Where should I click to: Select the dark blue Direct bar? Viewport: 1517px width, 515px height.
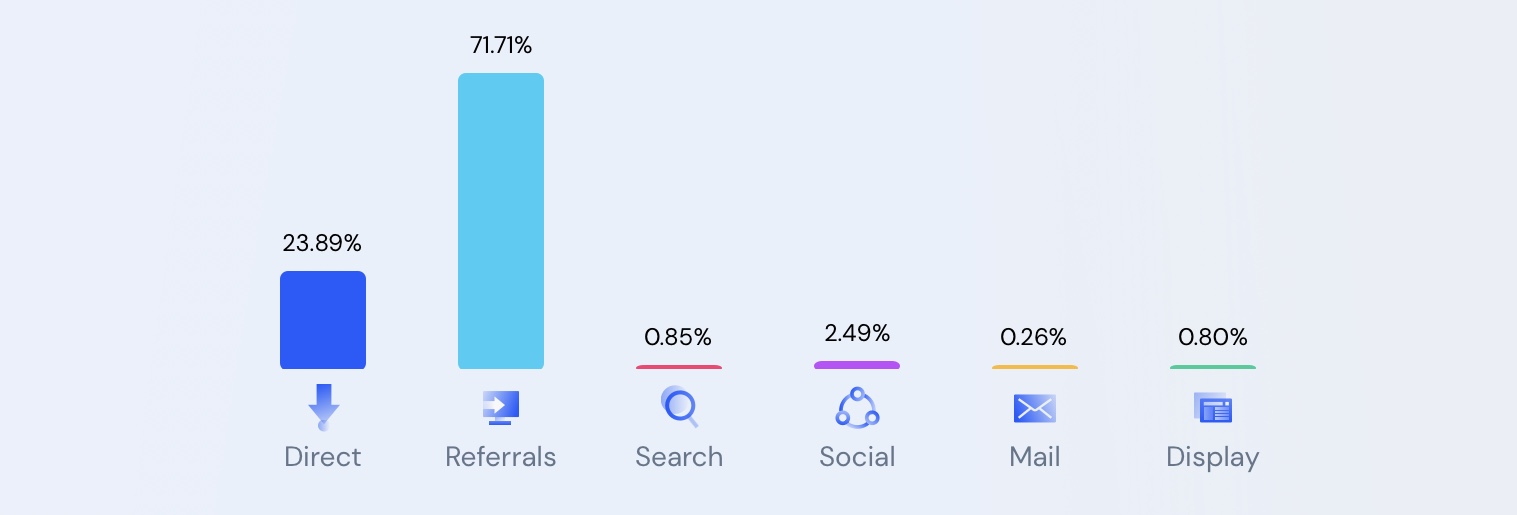pos(323,320)
